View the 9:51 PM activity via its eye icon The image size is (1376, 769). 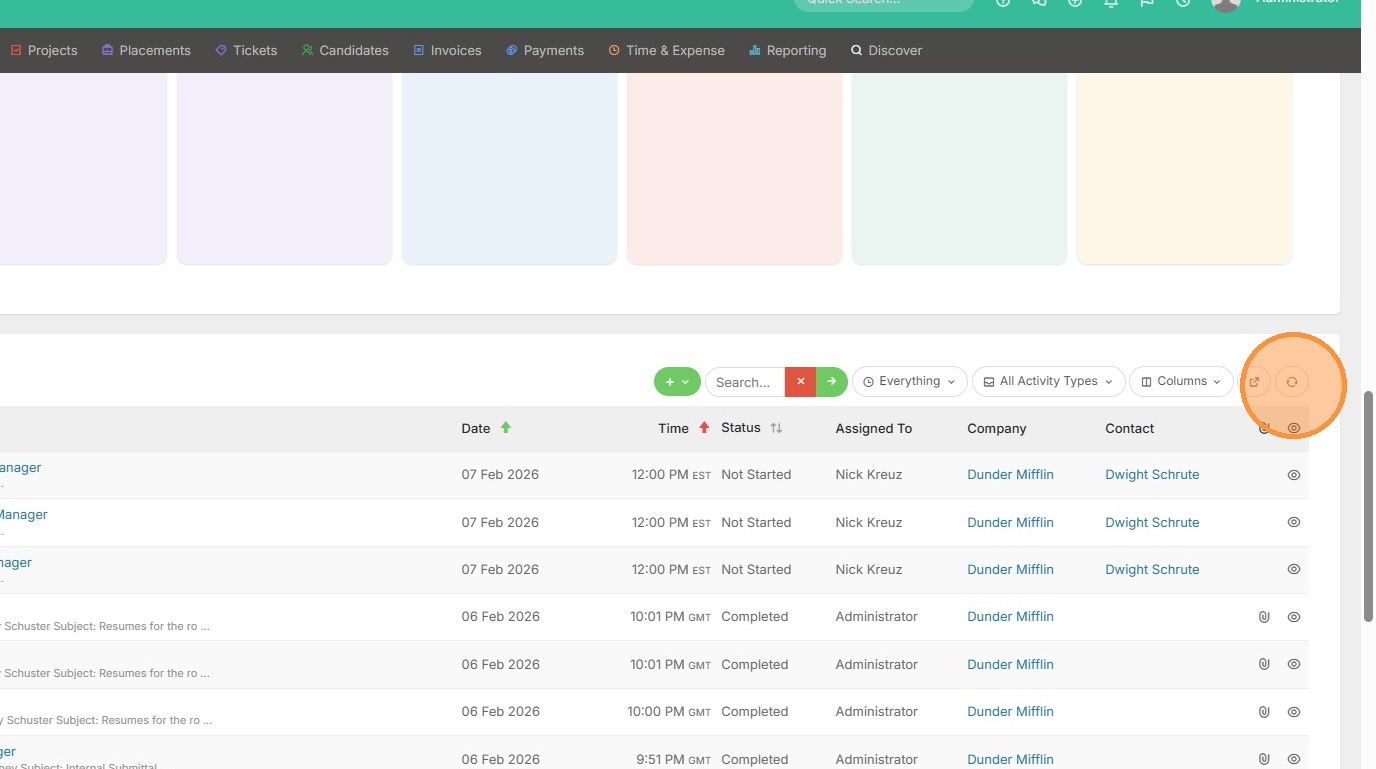coord(1294,759)
